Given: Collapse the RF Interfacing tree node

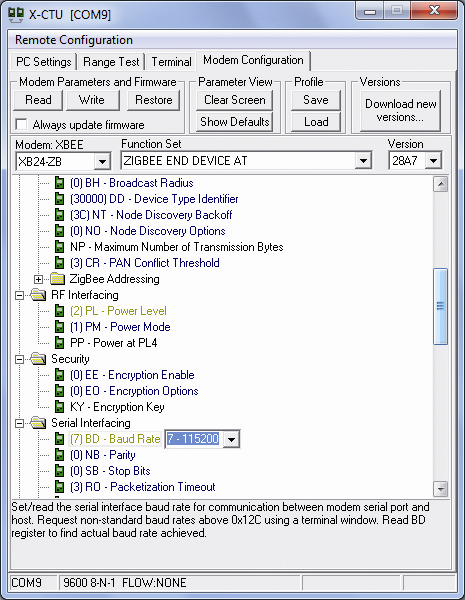Looking at the screenshot, I should point(20,295).
